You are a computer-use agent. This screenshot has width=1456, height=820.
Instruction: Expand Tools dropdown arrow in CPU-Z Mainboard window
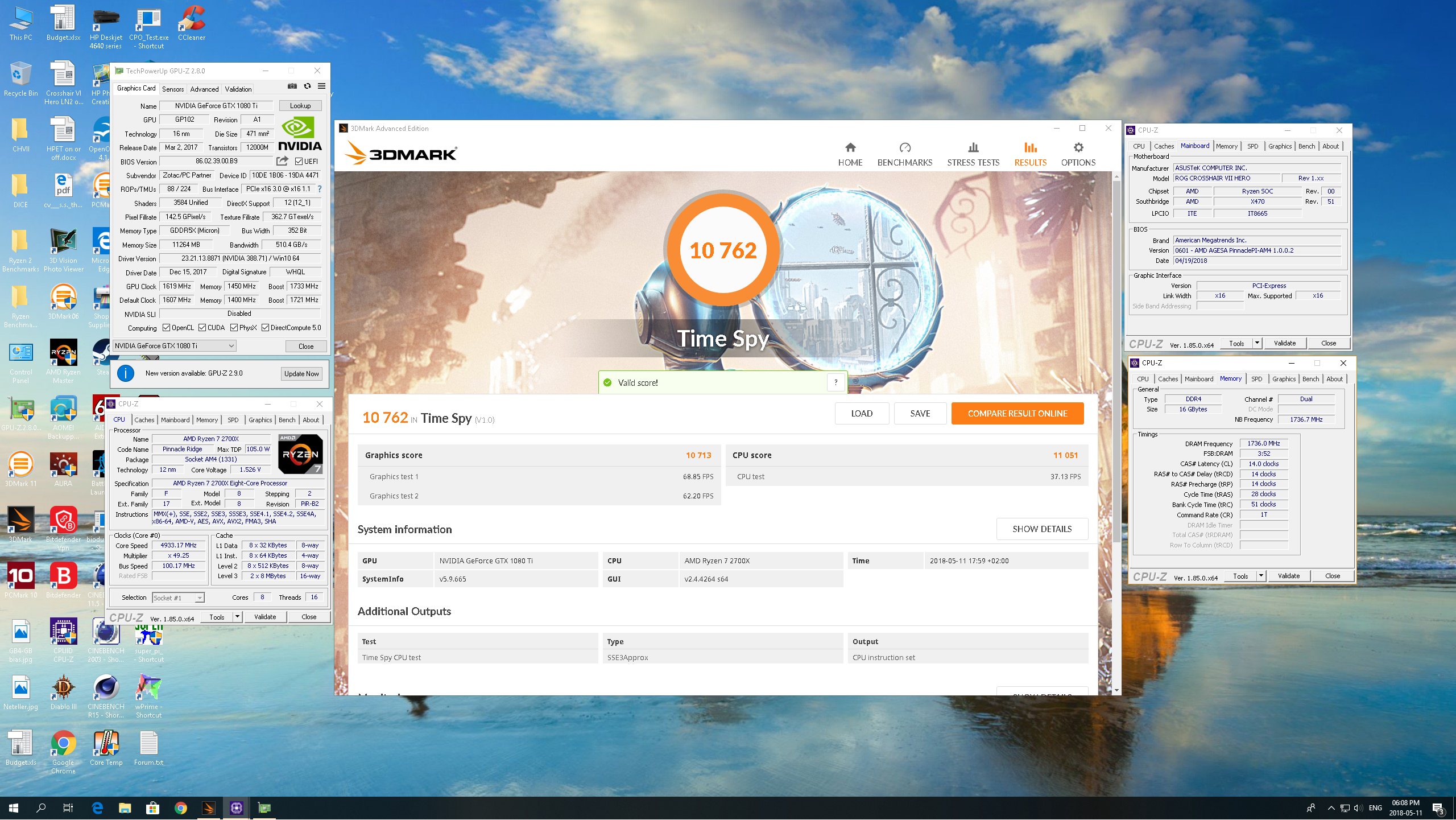(1257, 343)
